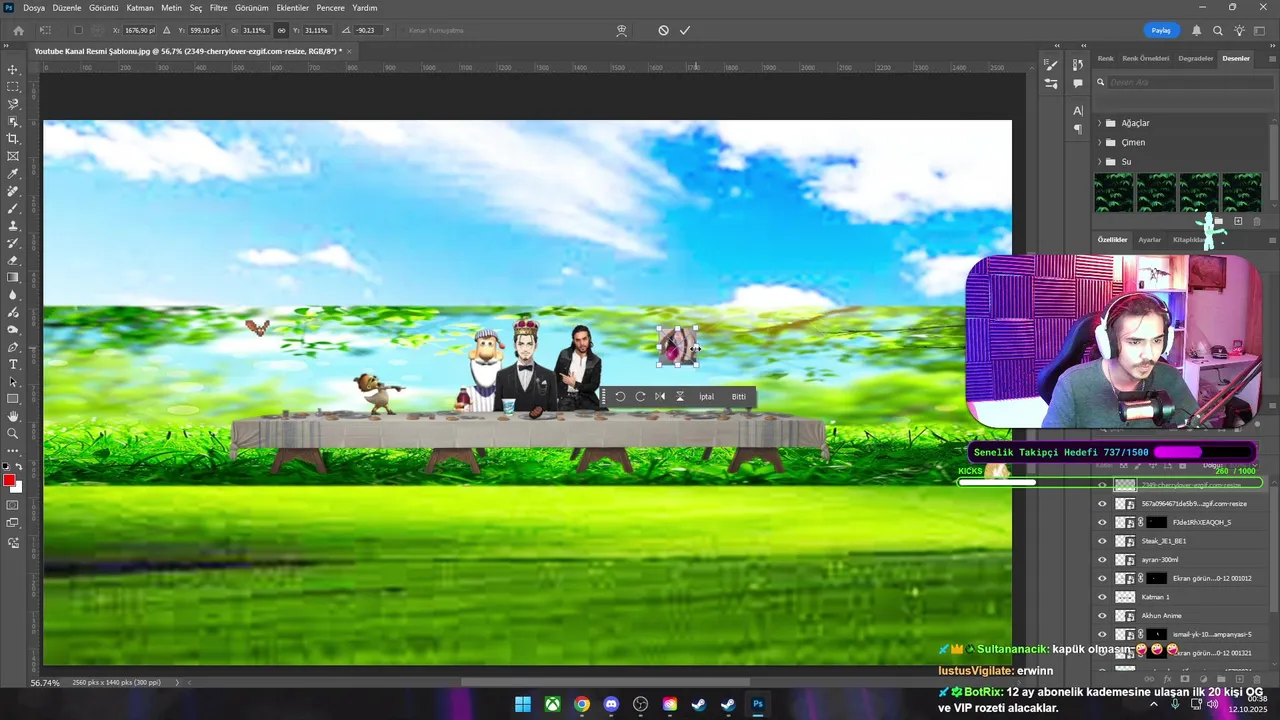Open the Character panel icon

(x=1078, y=110)
